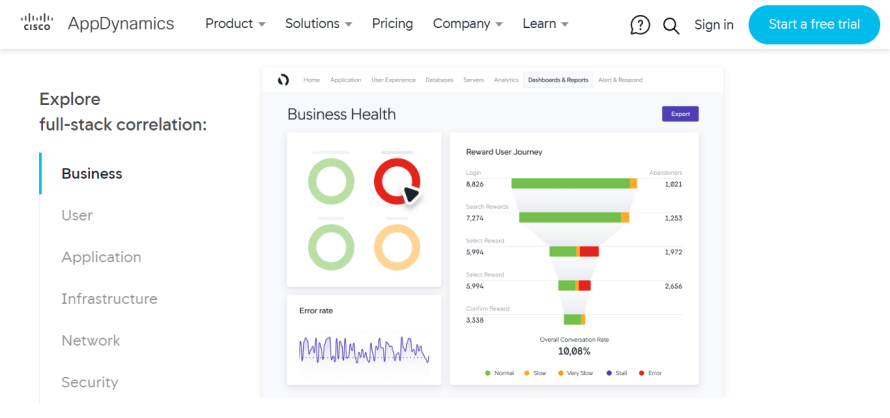Click the Confirm Reward funnel bar
Screen dimensions: 890x418
(x=574, y=320)
